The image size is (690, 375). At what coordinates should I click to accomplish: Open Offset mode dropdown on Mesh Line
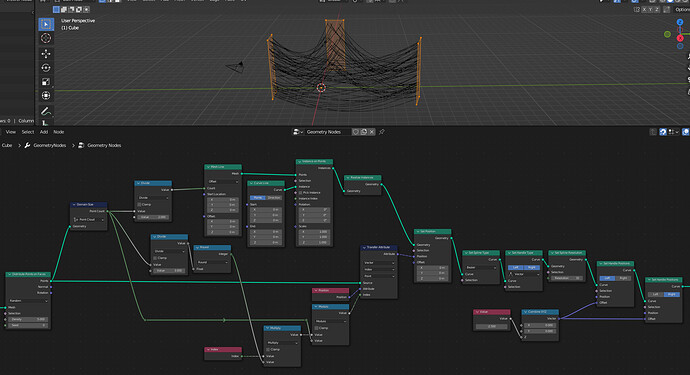pos(223,181)
